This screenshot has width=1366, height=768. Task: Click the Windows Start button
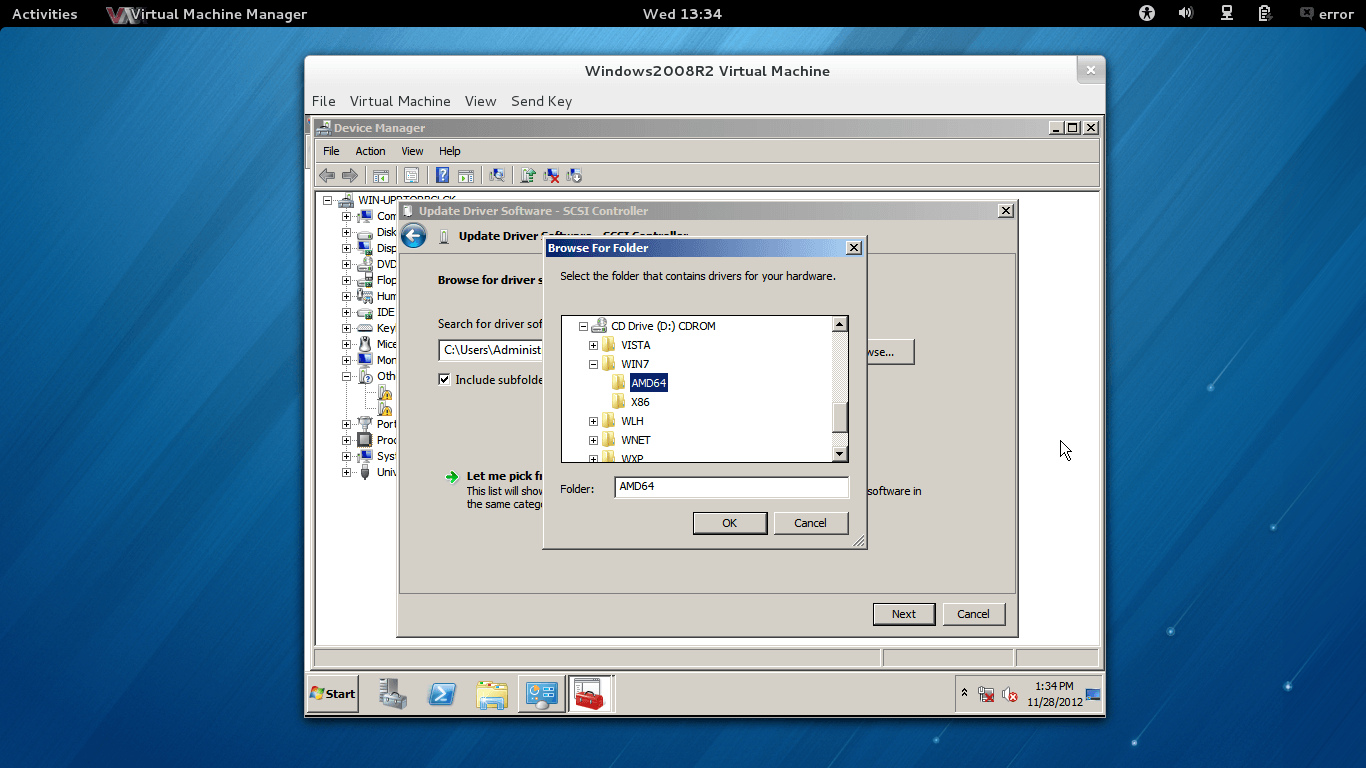(332, 694)
